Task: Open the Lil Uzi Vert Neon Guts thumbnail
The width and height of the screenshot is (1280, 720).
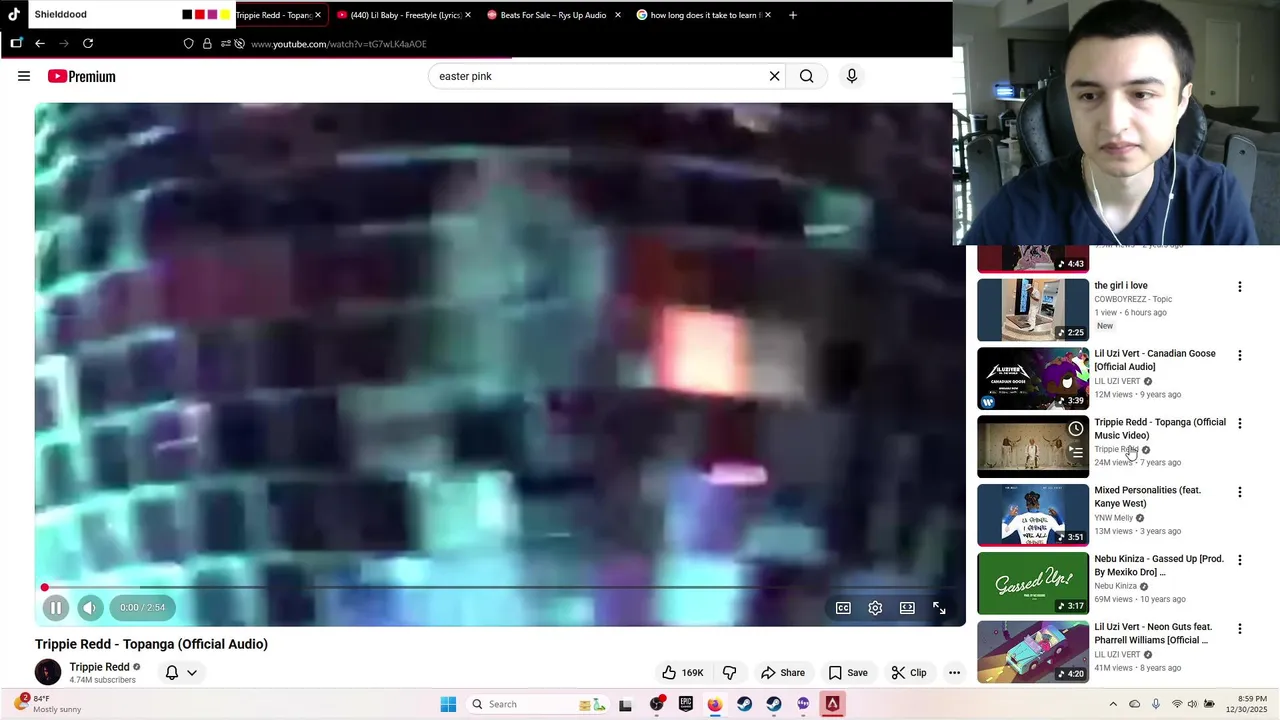Action: point(1033,652)
